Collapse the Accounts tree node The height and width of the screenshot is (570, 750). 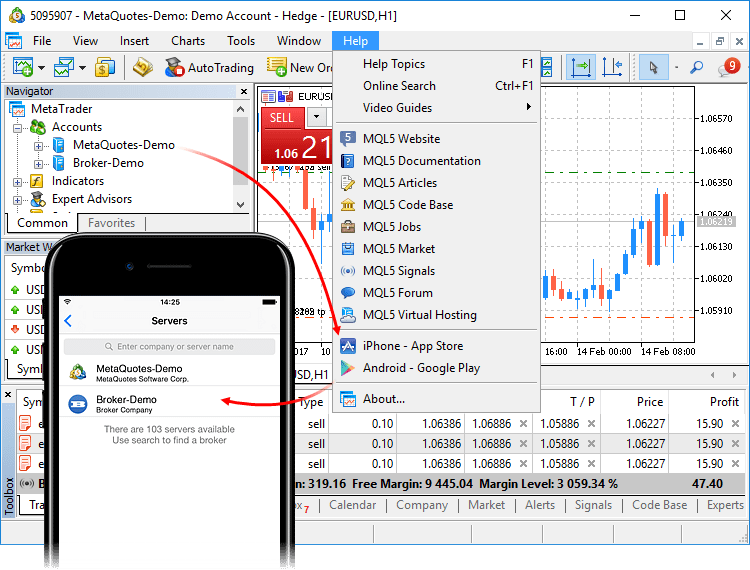coord(18,128)
